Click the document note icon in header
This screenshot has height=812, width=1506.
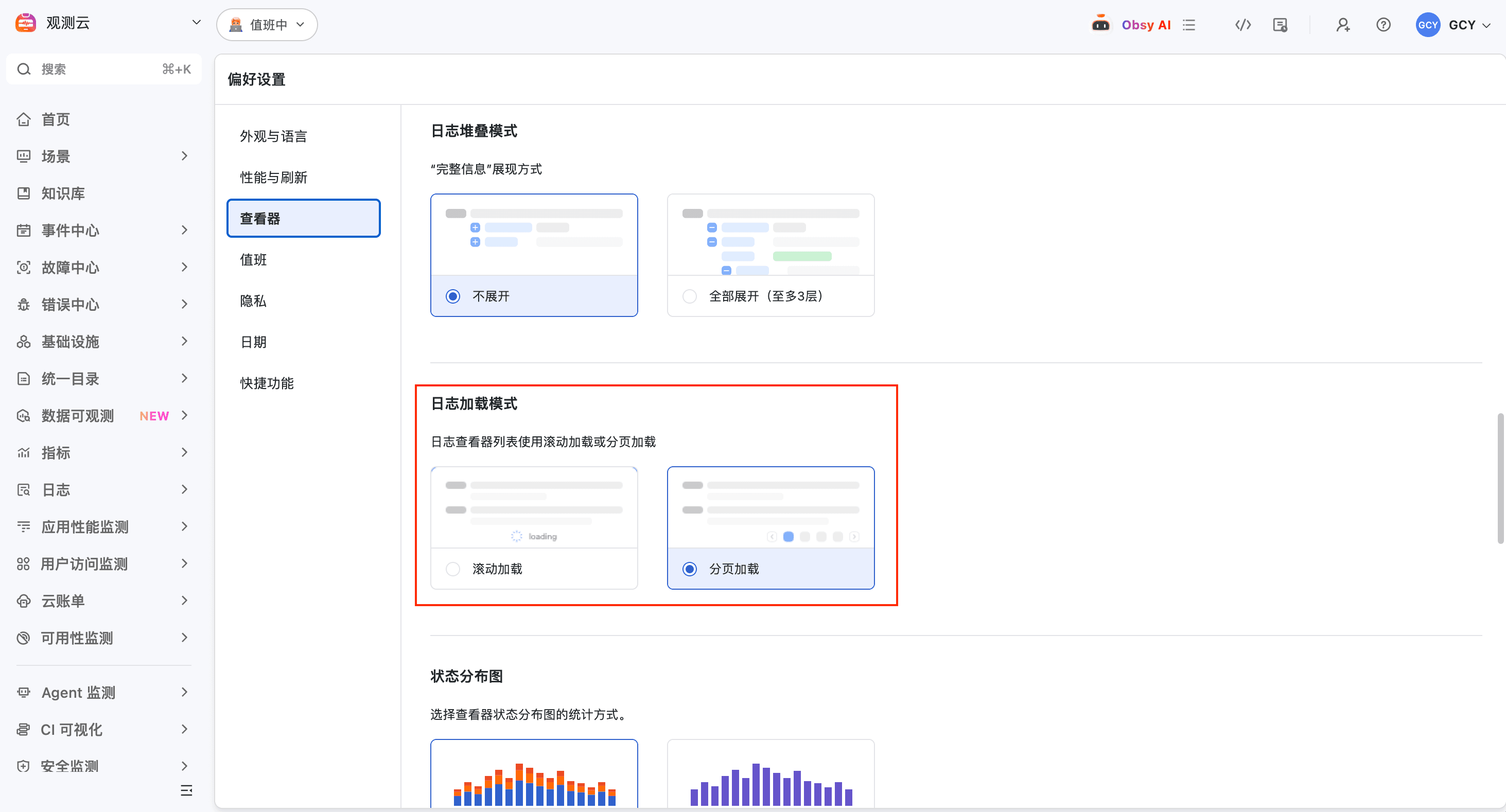point(1280,25)
